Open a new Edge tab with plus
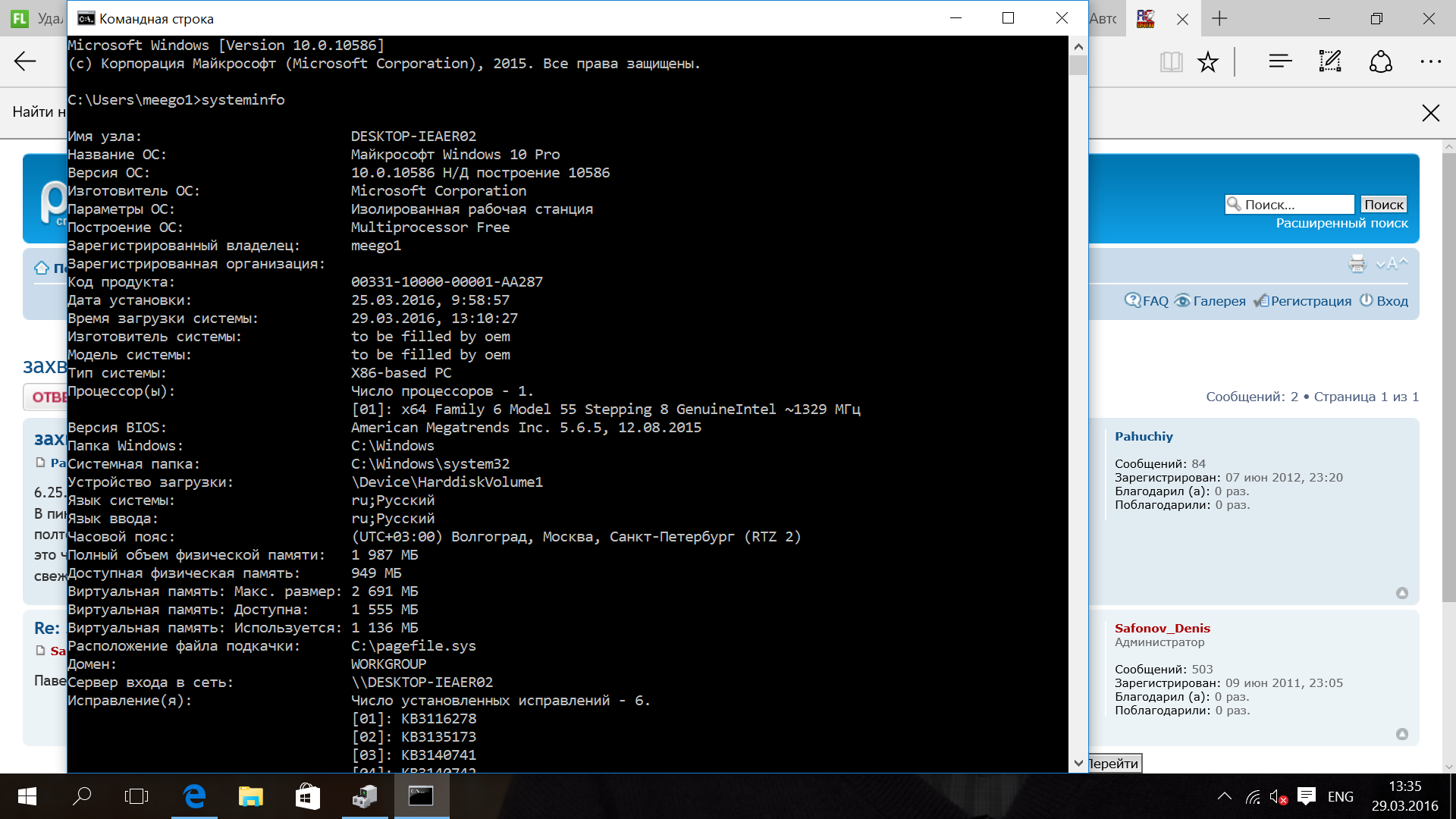The image size is (1456, 819). tap(1219, 18)
